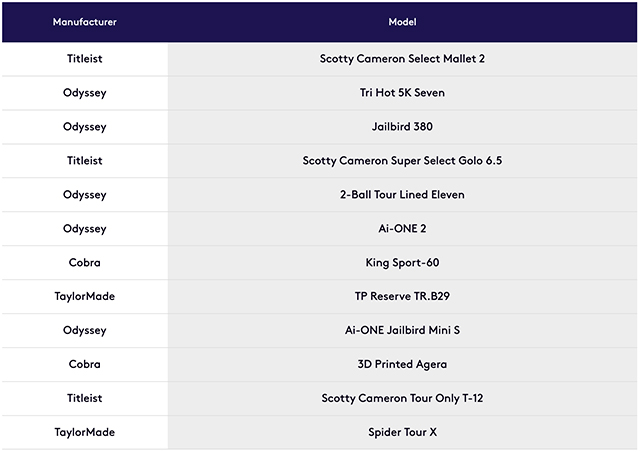Select the TP Reserve TR.B29 cell
The image size is (640, 452).
tap(402, 296)
